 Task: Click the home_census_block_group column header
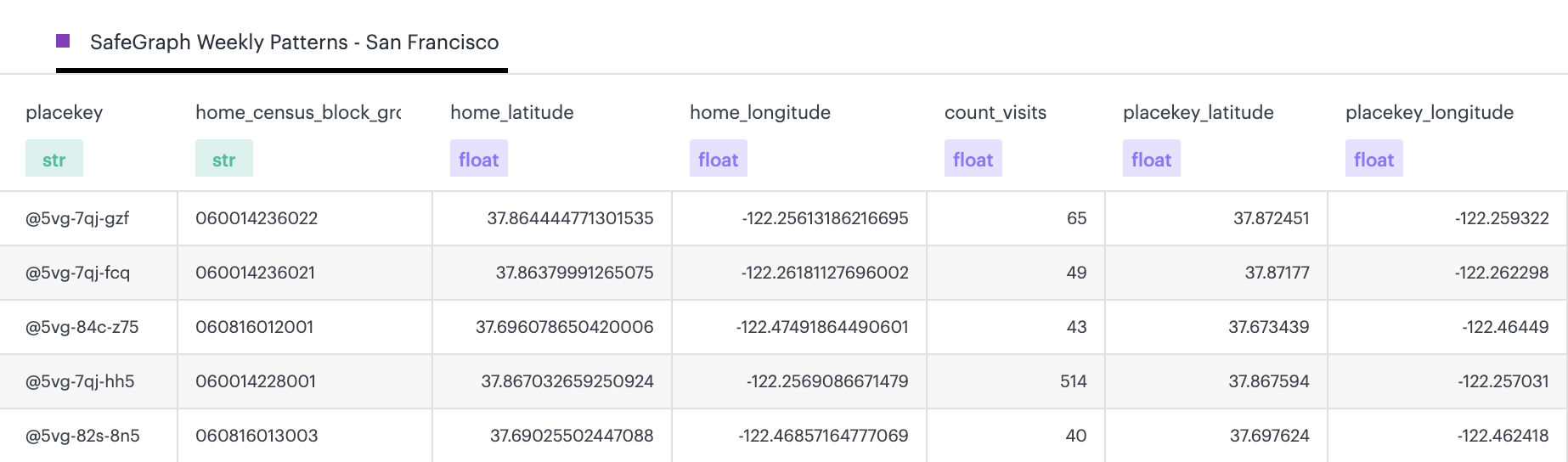tap(297, 112)
